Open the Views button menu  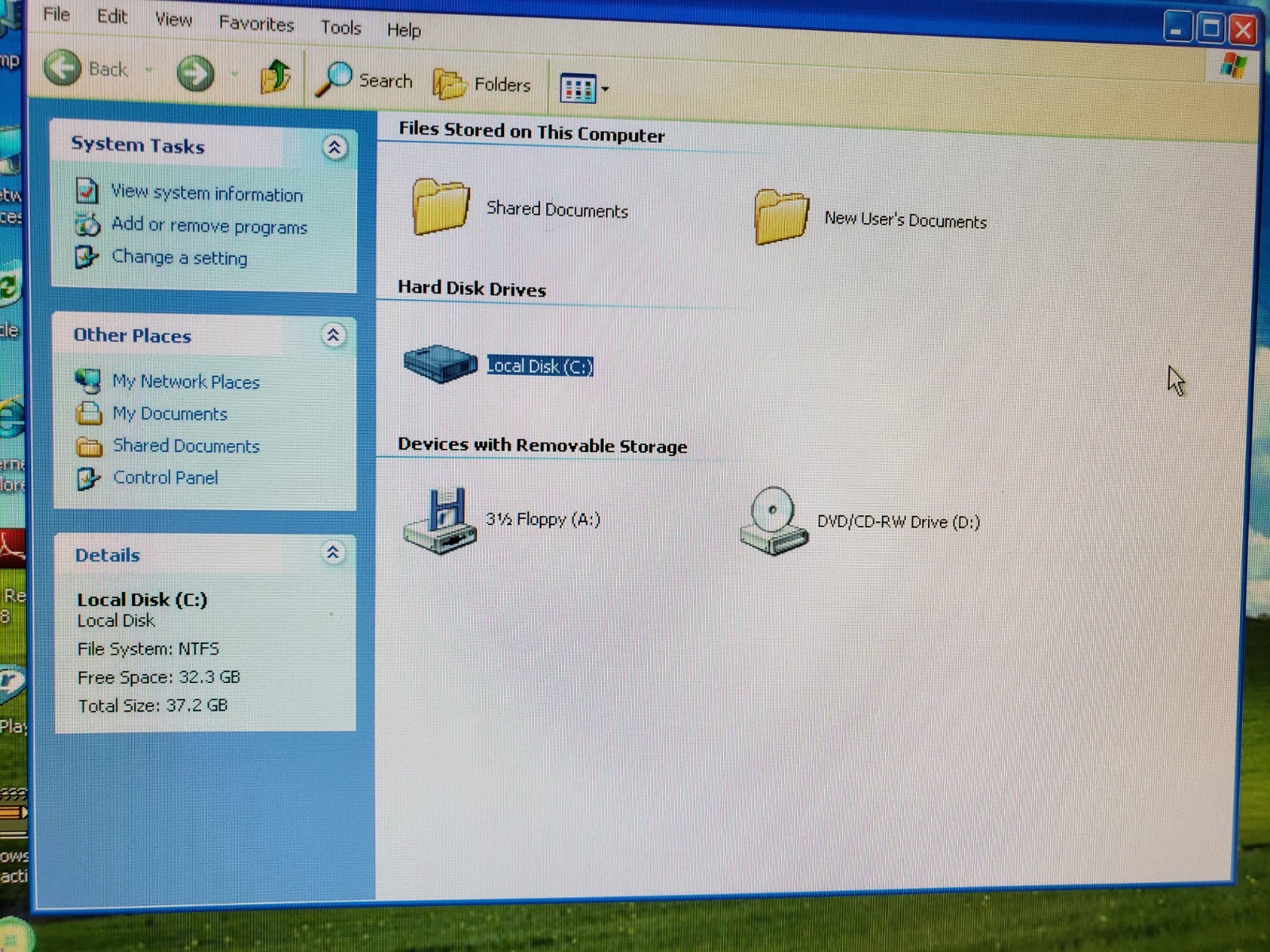pos(584,88)
